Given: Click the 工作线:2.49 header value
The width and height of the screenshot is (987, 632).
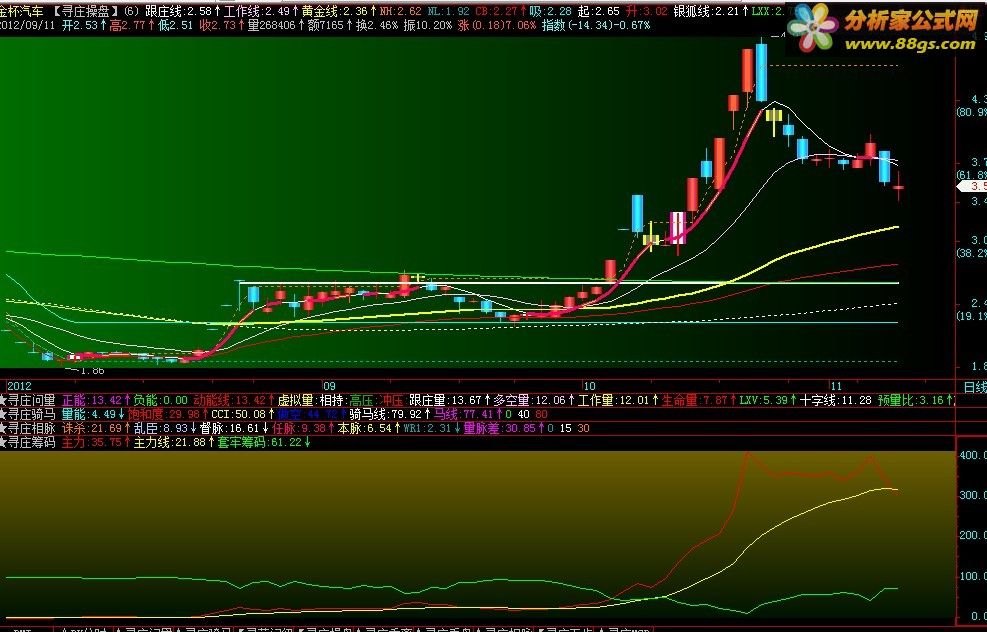Looking at the screenshot, I should [x=257, y=11].
